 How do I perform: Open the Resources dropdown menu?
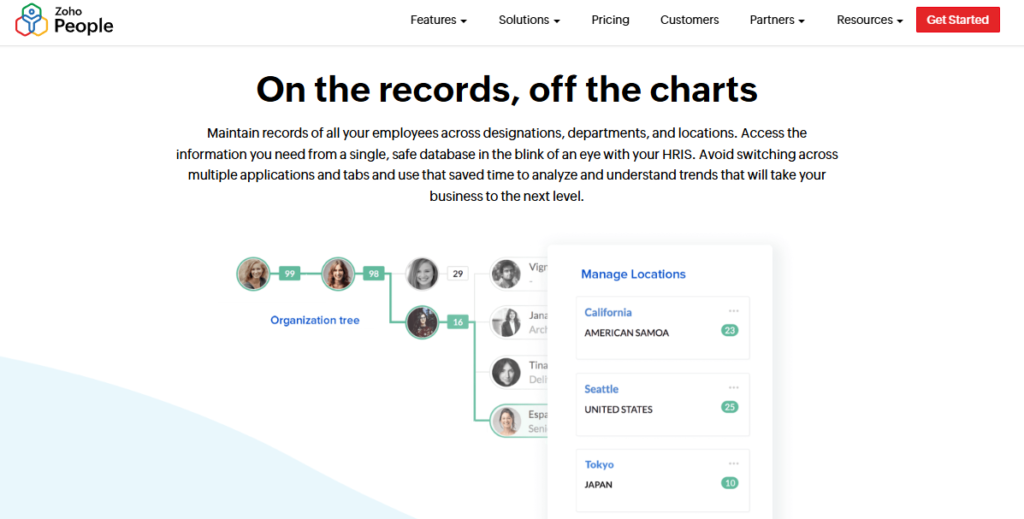pos(869,20)
